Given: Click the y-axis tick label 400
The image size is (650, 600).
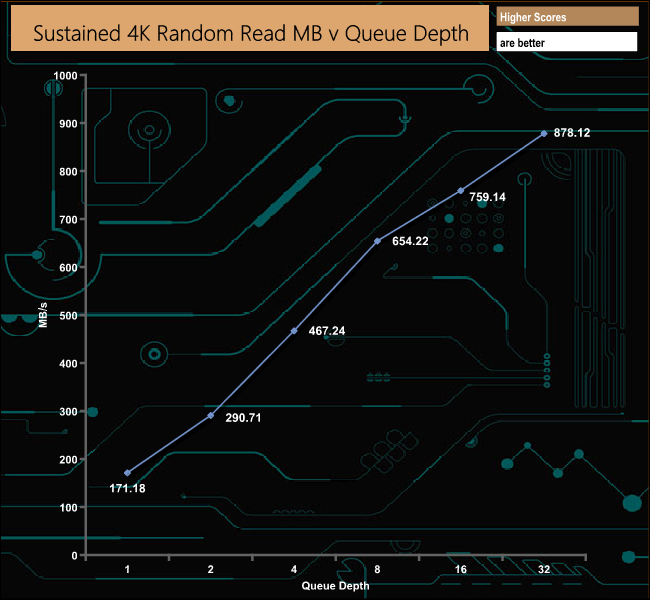Looking at the screenshot, I should point(68,364).
